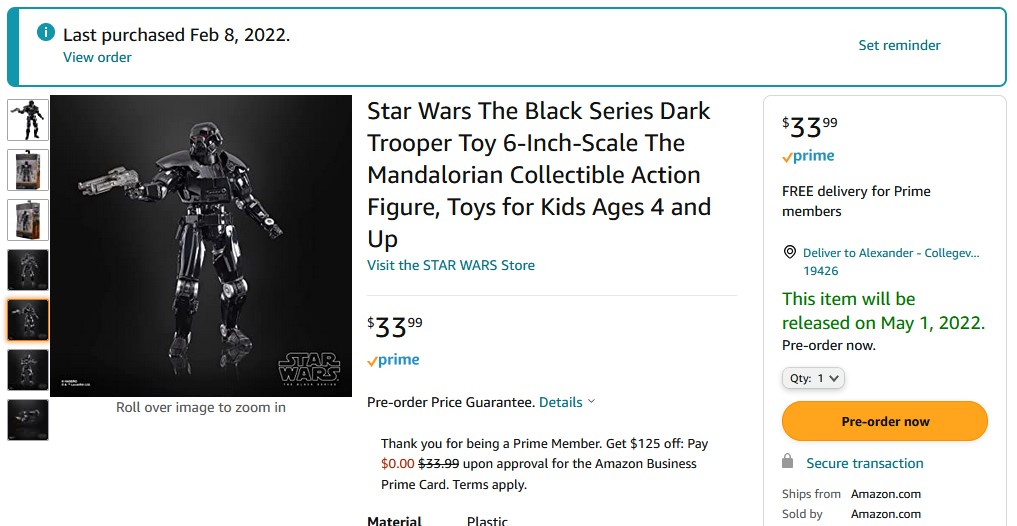Open the Qty quantity dropdown
Viewport: 1017px width, 526px height.
pyautogui.click(x=813, y=379)
